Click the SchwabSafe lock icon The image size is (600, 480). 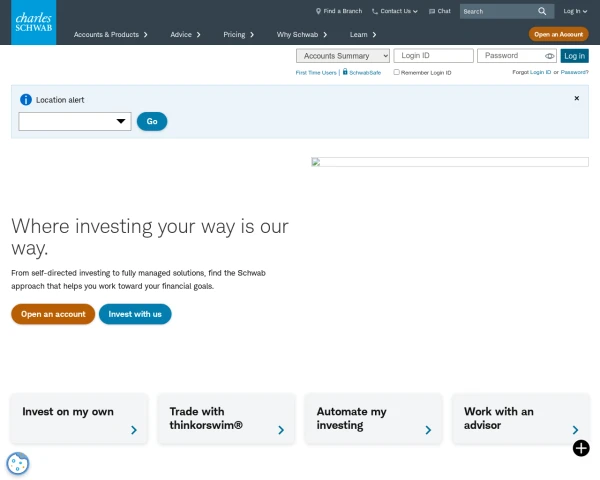[x=345, y=72]
